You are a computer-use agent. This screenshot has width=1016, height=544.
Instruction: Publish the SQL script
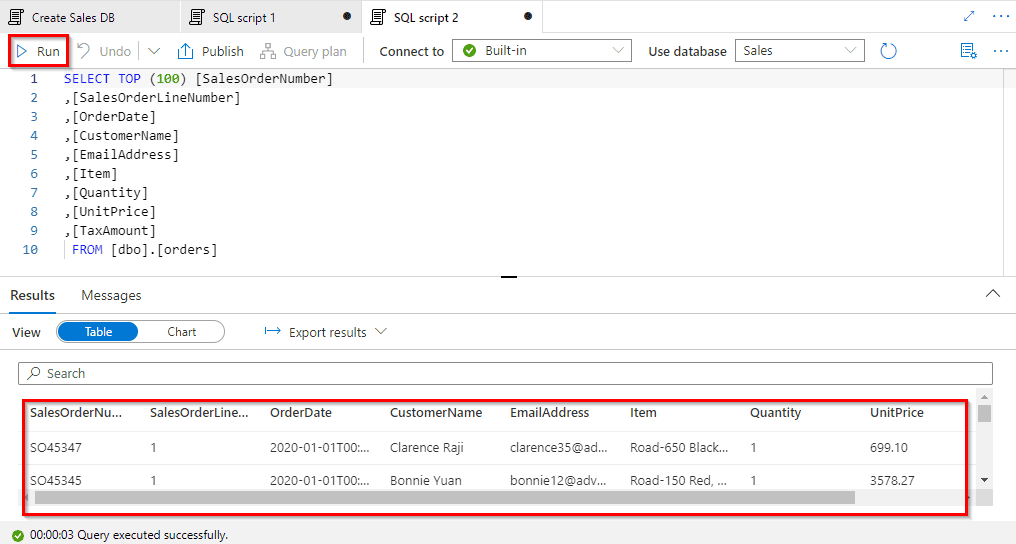pyautogui.click(x=211, y=51)
